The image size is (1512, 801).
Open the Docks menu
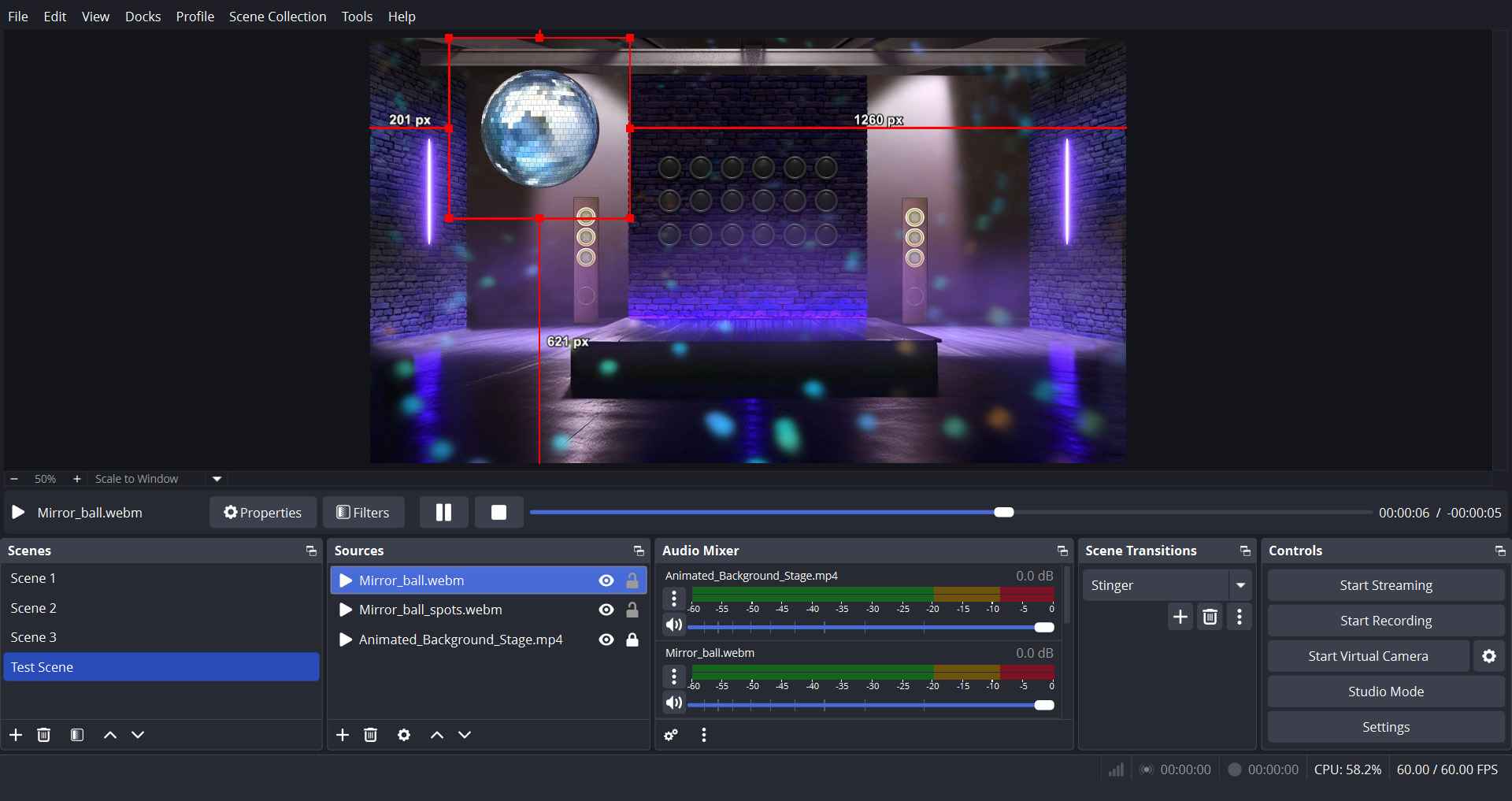coord(143,17)
